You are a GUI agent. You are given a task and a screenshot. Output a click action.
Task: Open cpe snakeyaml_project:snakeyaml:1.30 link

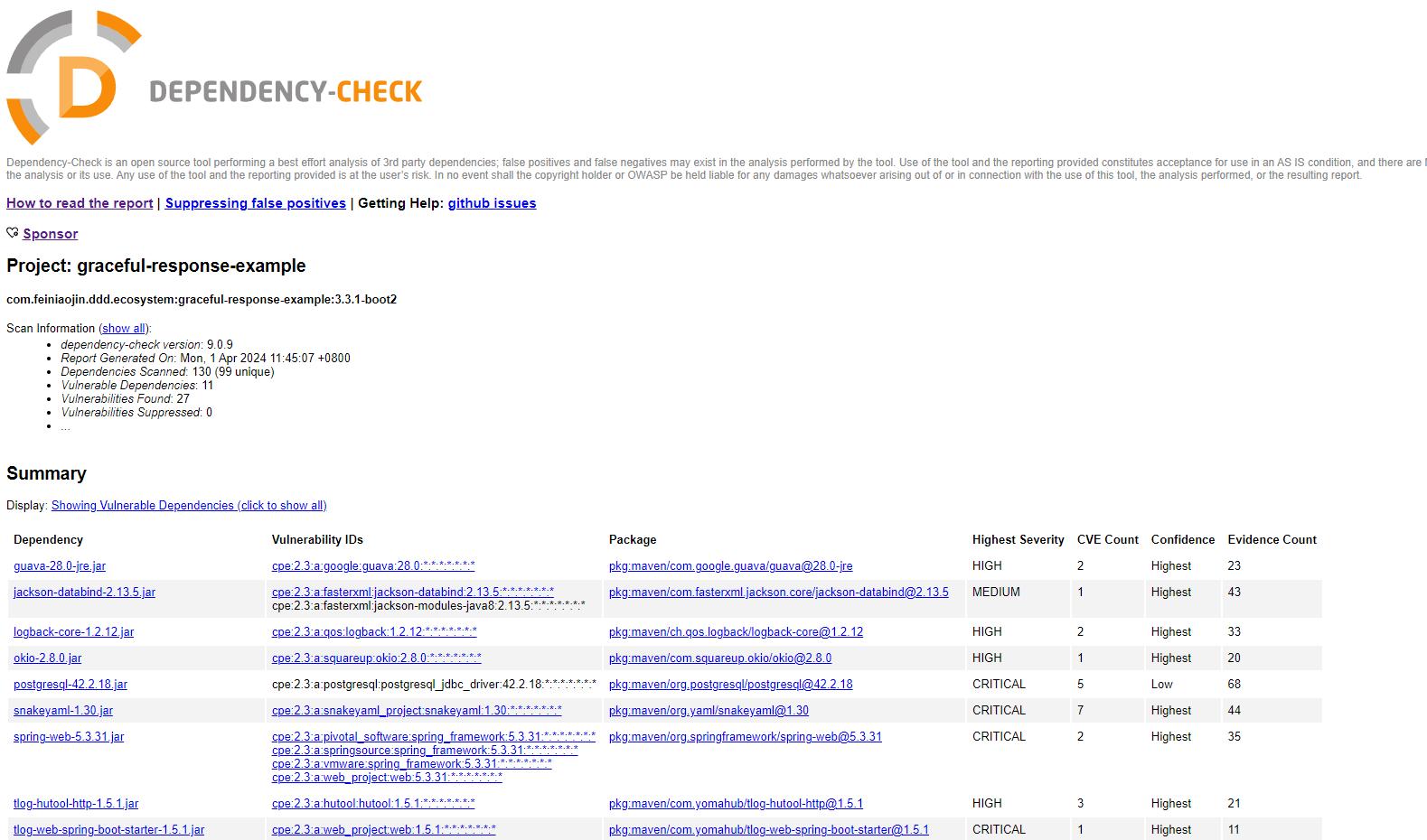(417, 711)
